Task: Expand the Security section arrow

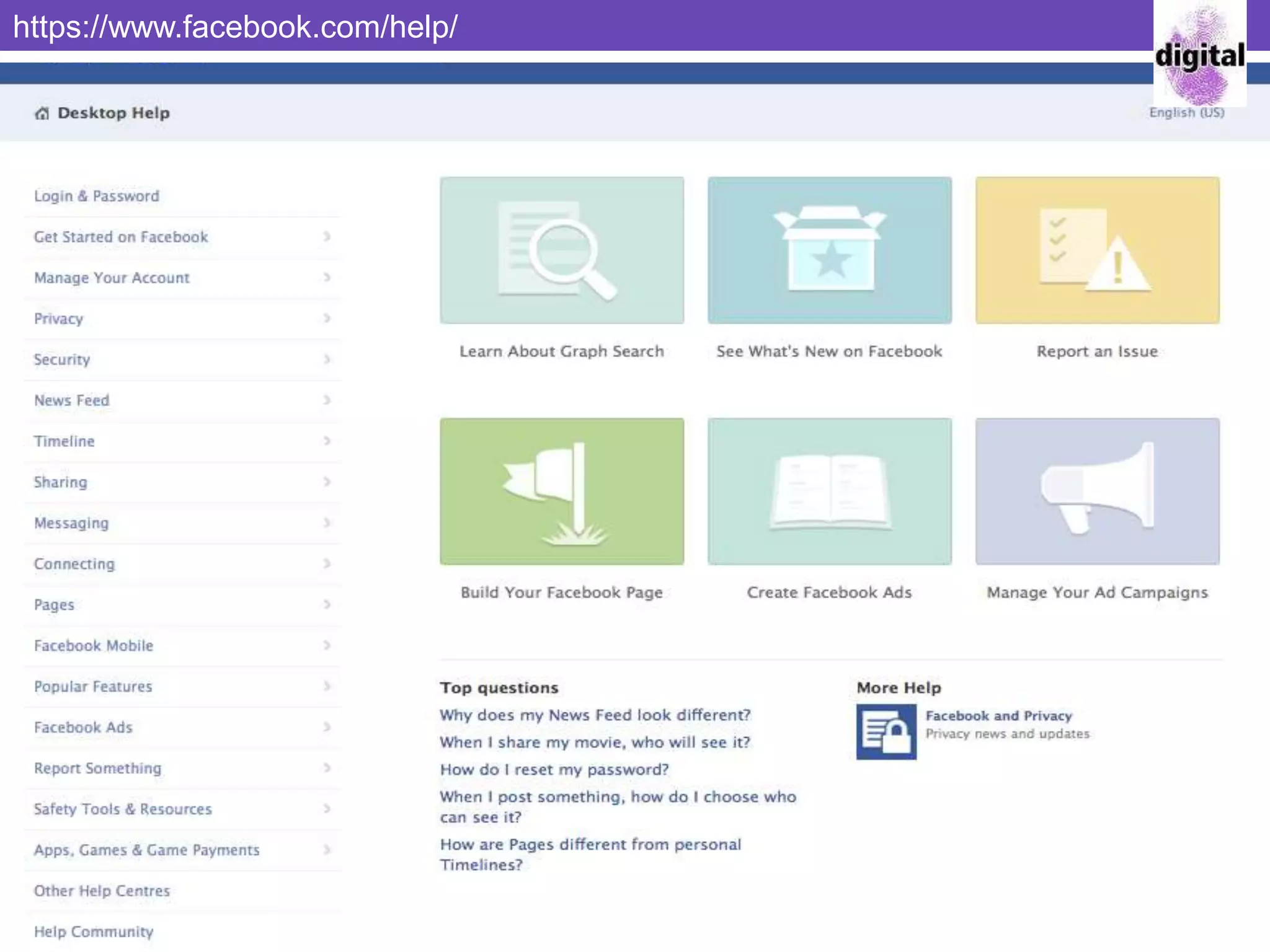Action: (x=327, y=359)
